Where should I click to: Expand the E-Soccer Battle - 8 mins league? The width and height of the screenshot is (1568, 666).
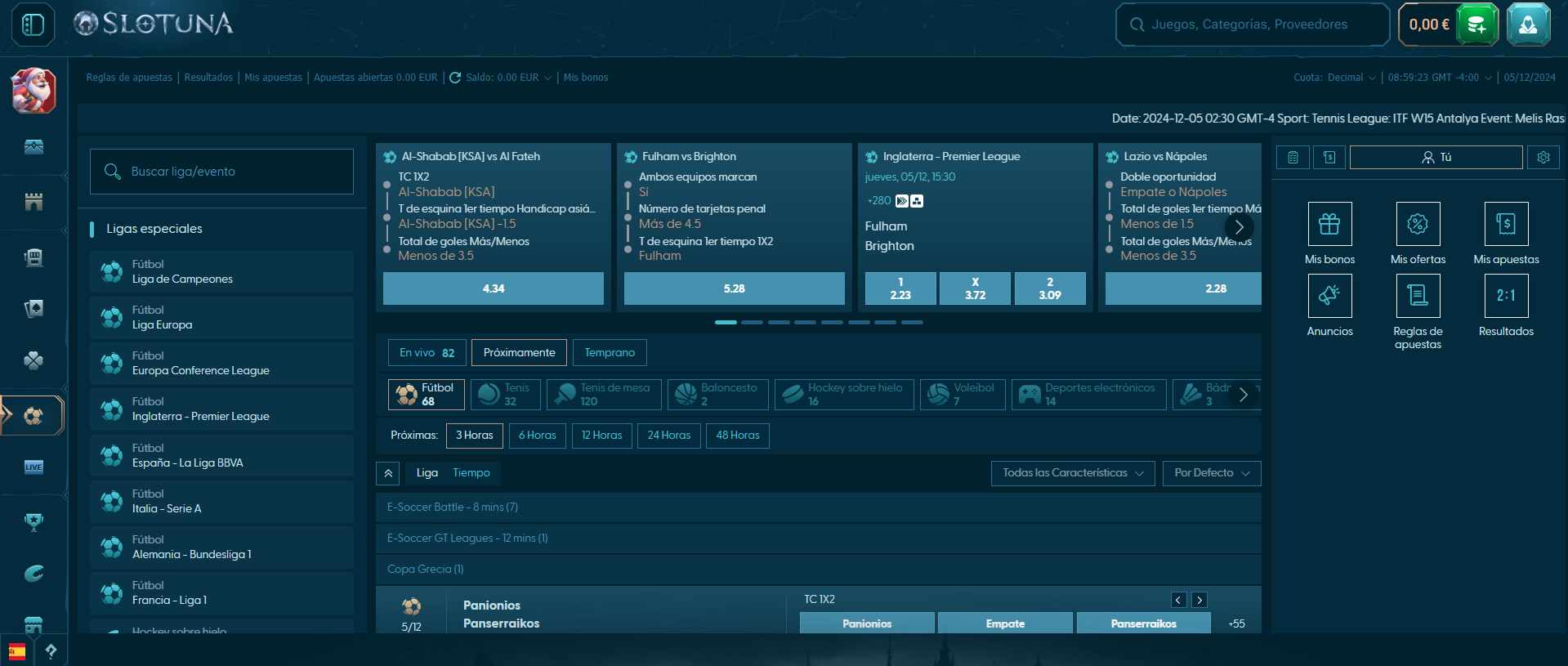pyautogui.click(x=818, y=507)
